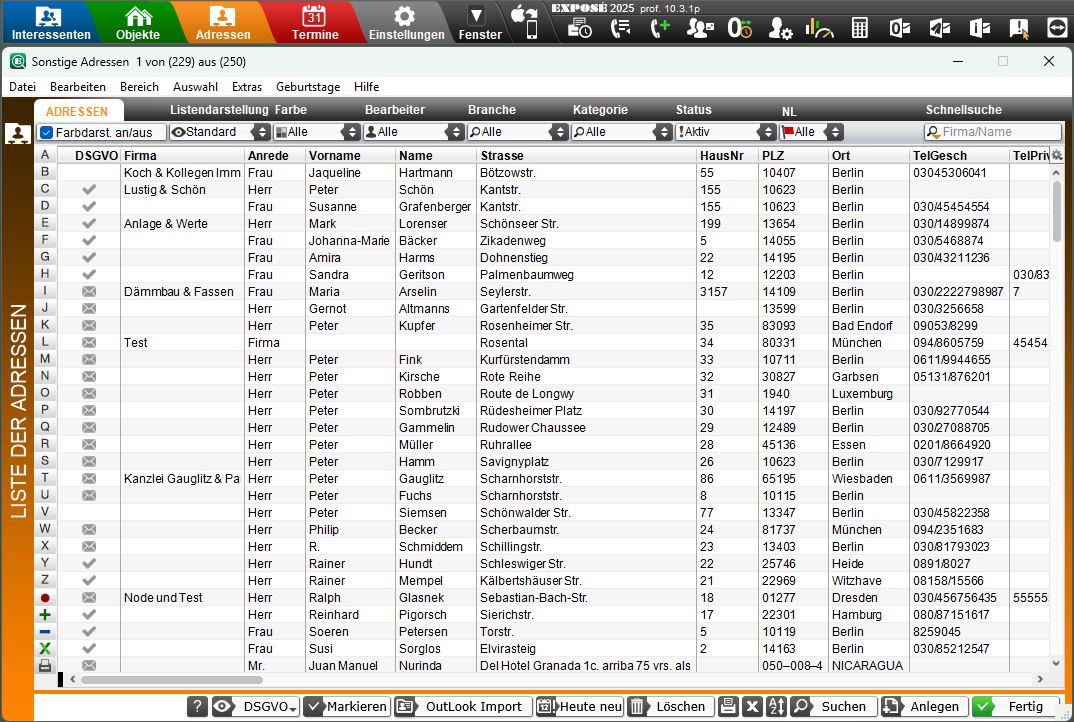Open the Geburtstage menu
This screenshot has height=722, width=1074.
click(x=309, y=87)
